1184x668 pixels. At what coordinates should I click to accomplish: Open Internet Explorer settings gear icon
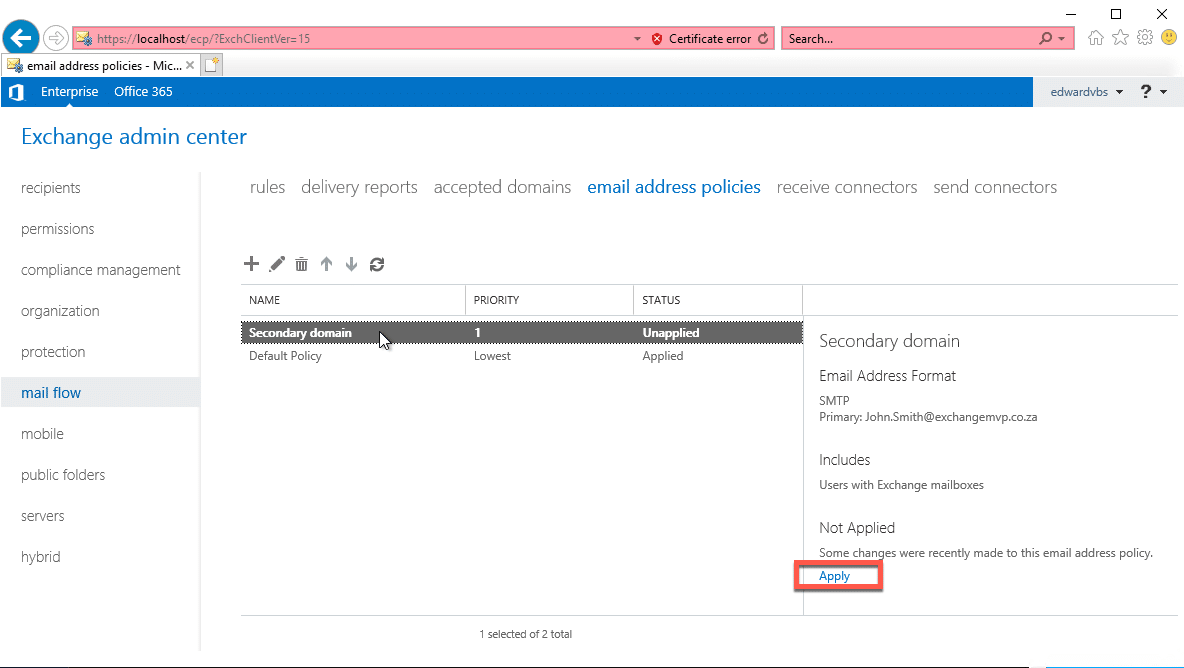(x=1144, y=37)
